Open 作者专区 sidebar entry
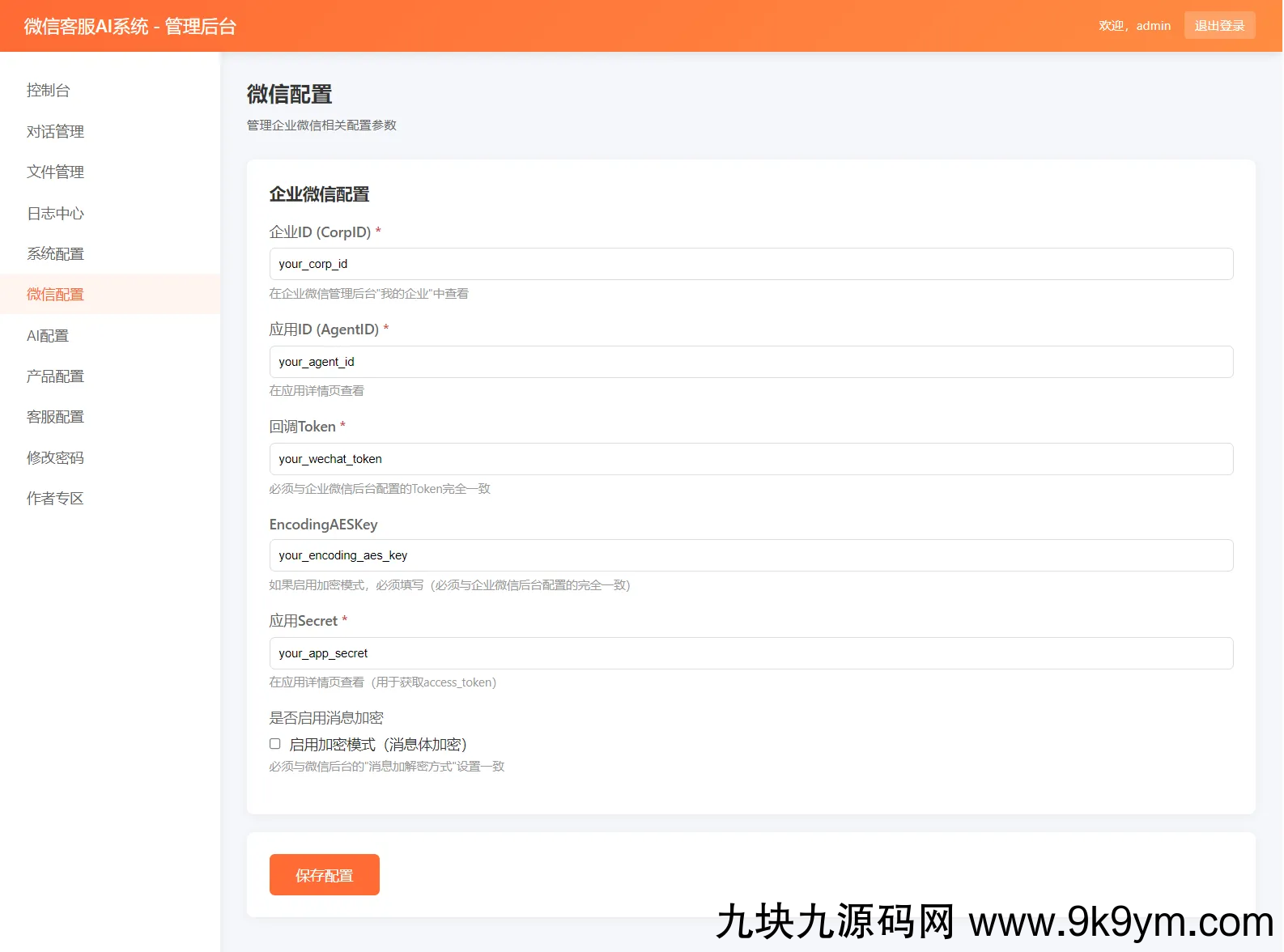Image resolution: width=1284 pixels, height=952 pixels. 55,498
